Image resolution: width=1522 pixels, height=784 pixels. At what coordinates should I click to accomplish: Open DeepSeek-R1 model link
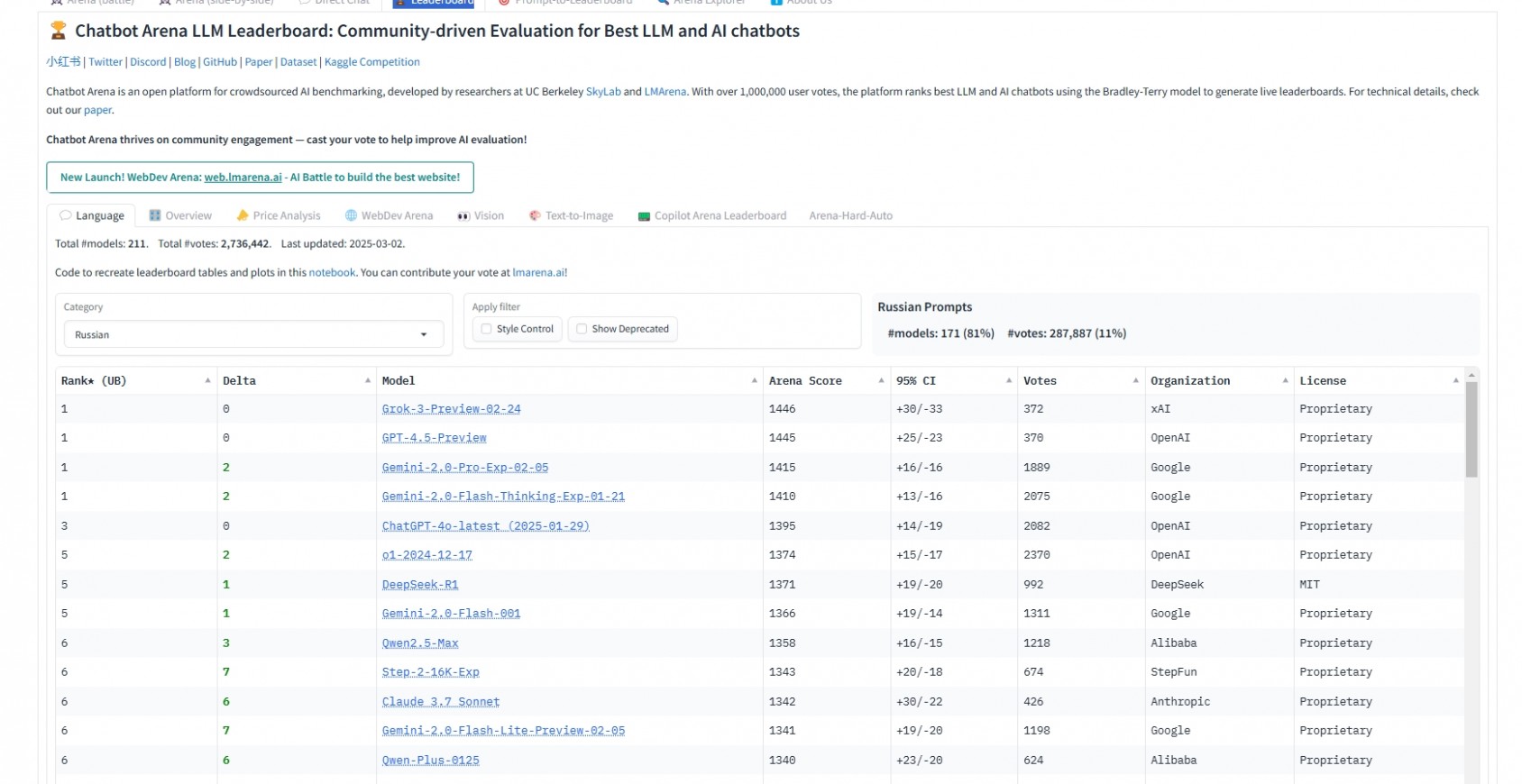tap(420, 585)
